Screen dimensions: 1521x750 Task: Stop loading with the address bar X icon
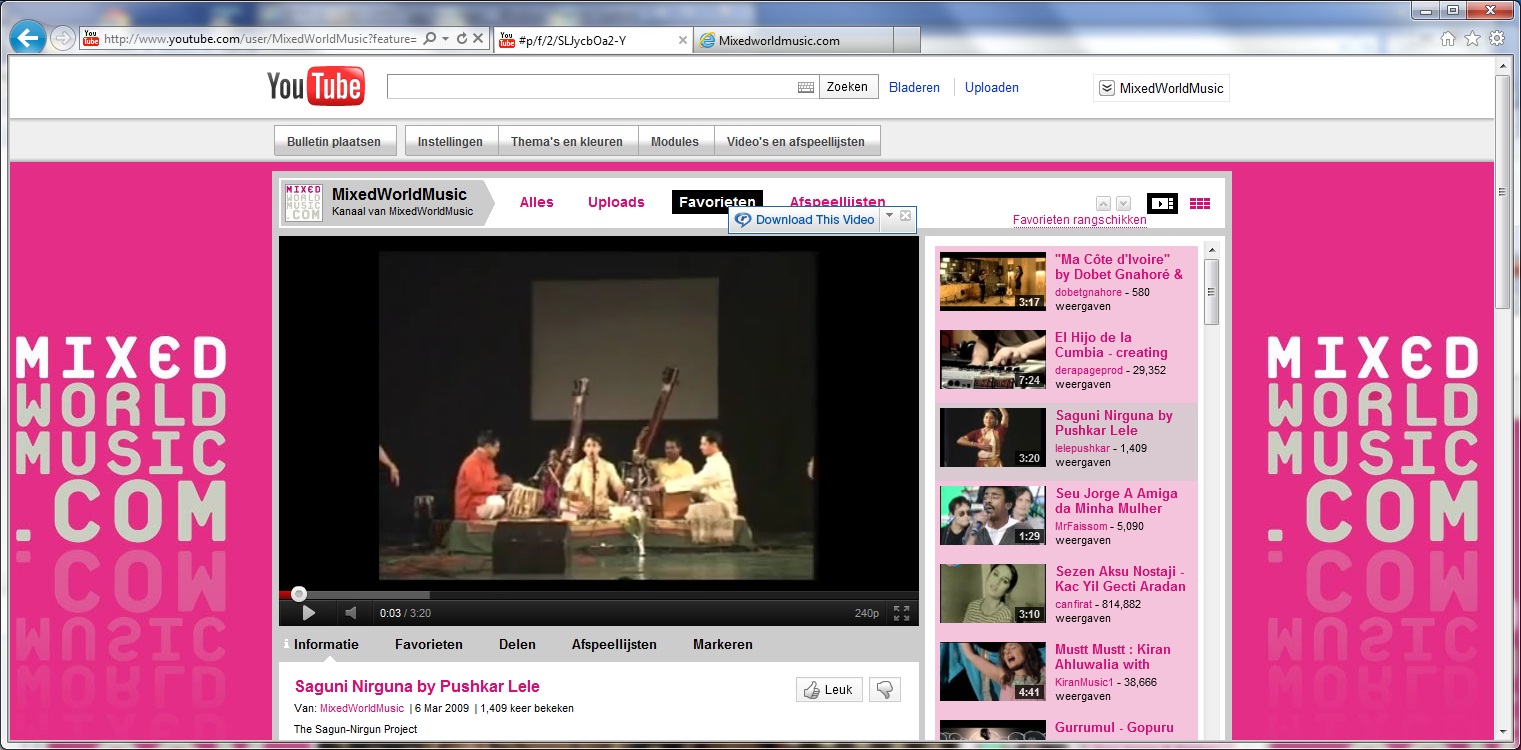point(478,39)
